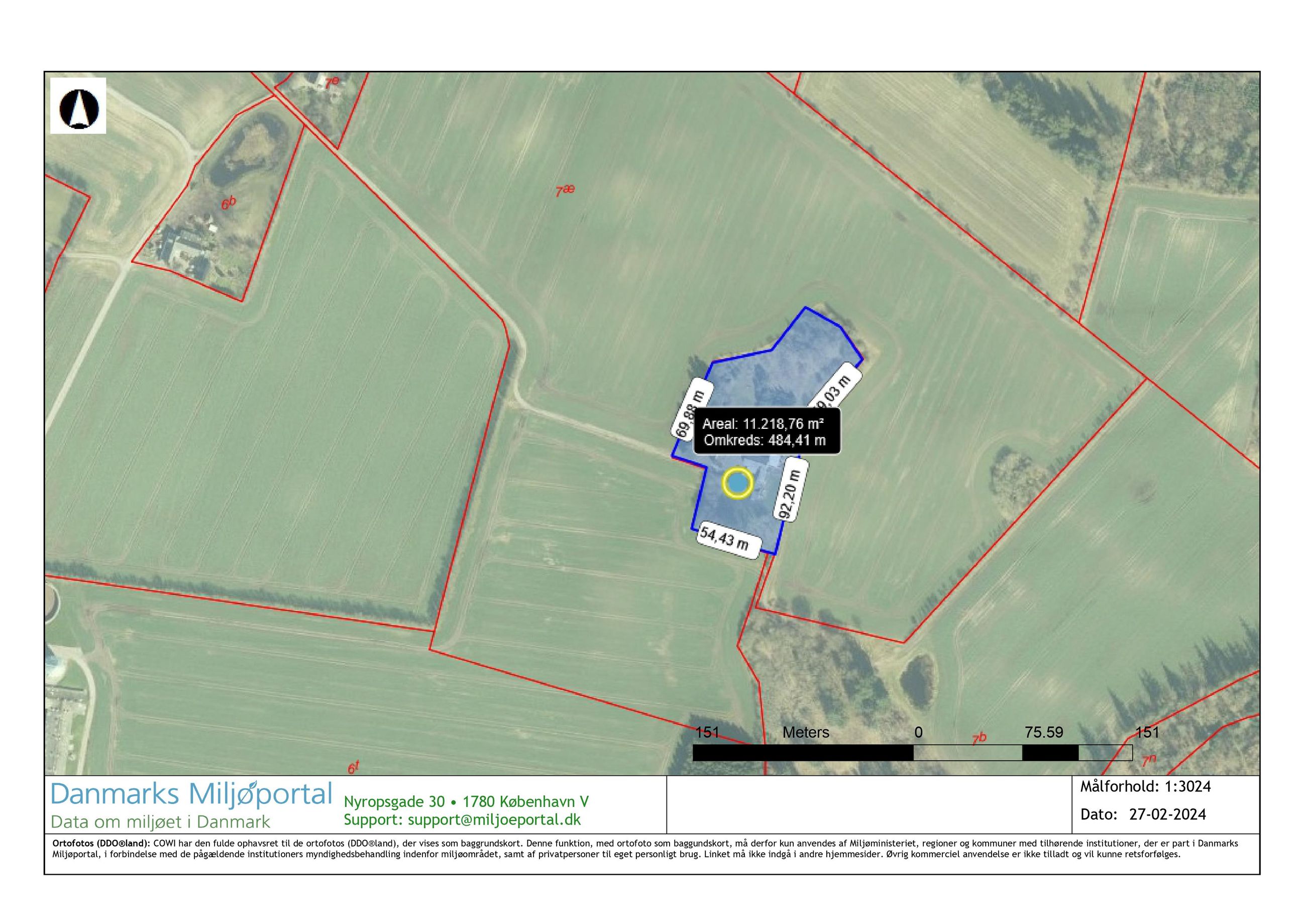
Task: Click the Meters label on scale bar
Action: click(805, 732)
